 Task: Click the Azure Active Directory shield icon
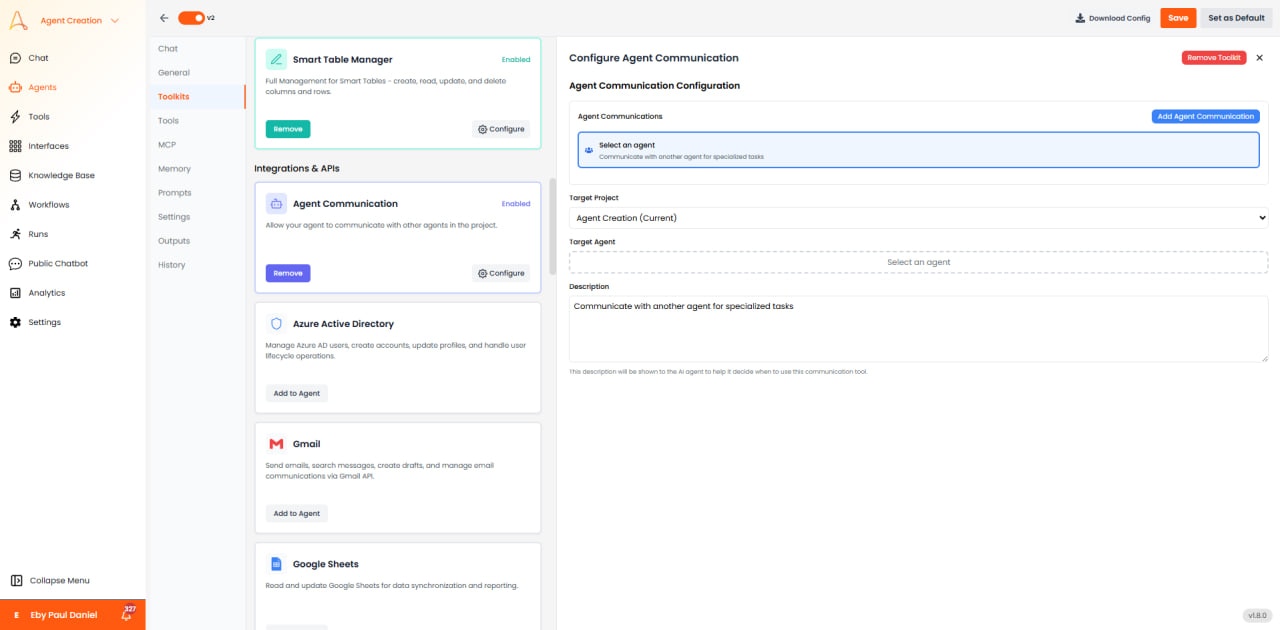coord(275,323)
